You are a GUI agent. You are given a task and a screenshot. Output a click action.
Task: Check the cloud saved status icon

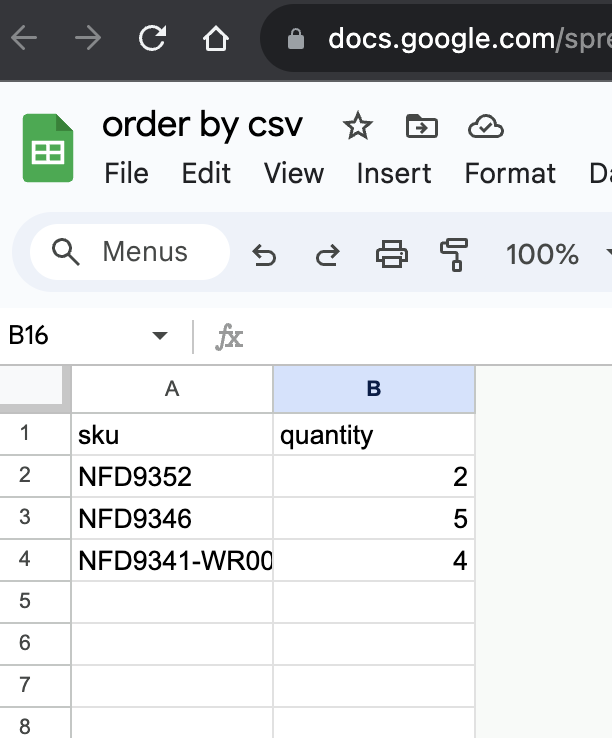[x=485, y=127]
